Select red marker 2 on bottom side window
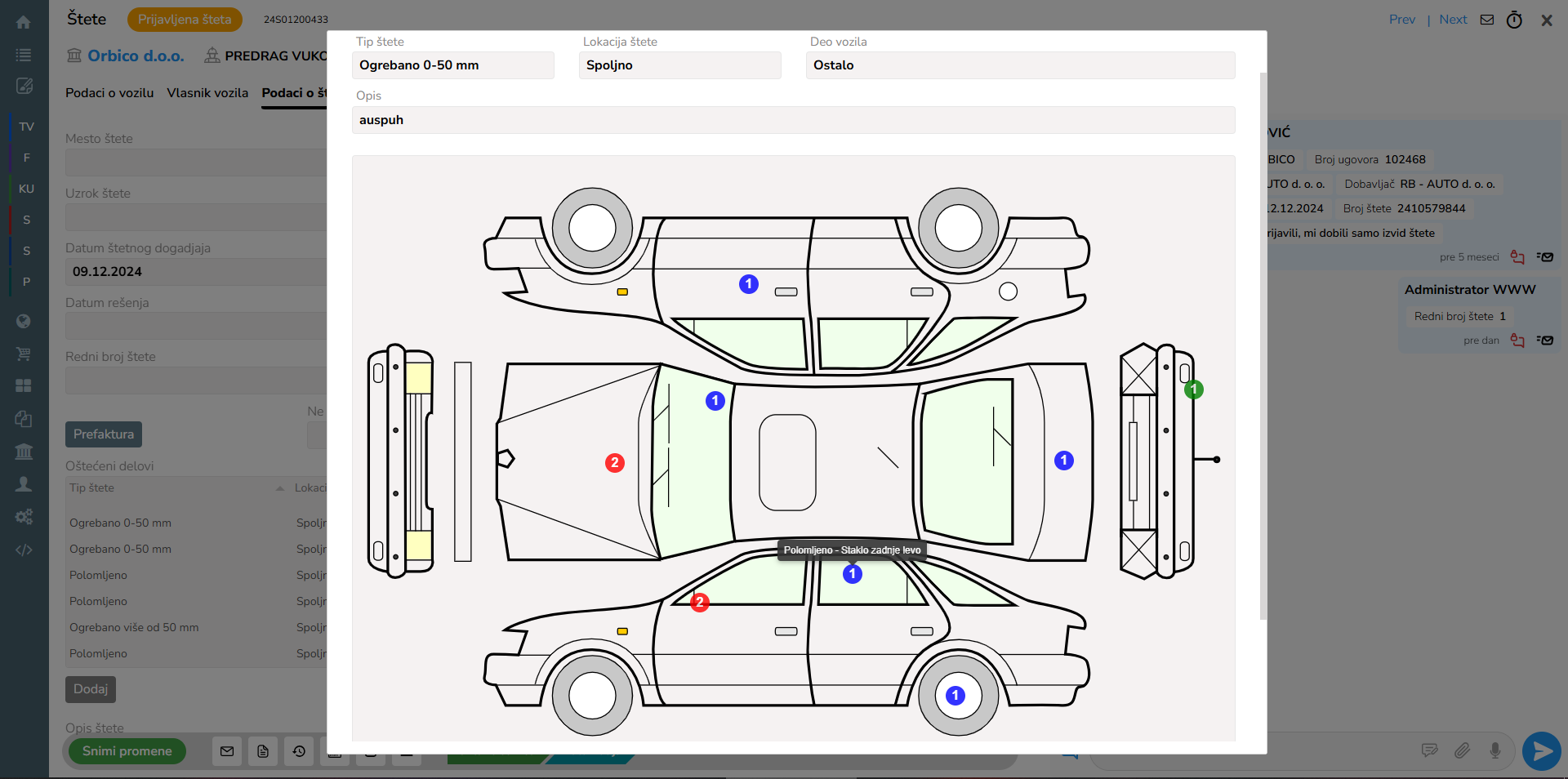 tap(700, 603)
